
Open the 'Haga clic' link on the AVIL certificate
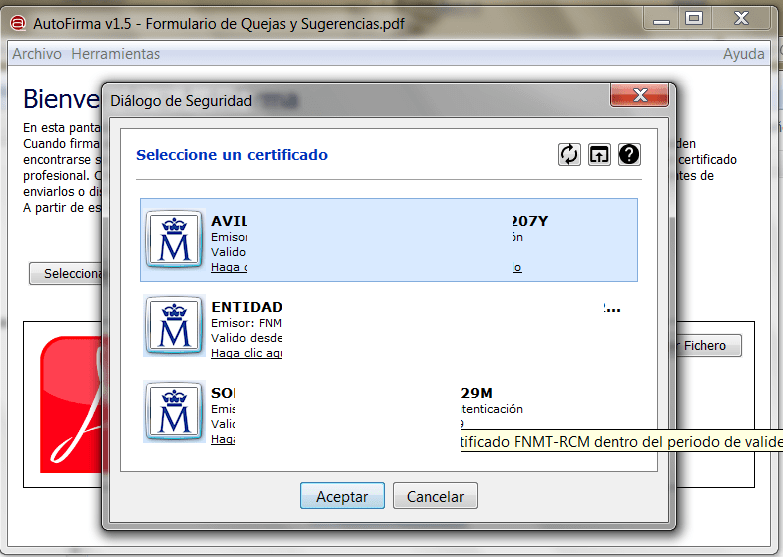click(228, 267)
